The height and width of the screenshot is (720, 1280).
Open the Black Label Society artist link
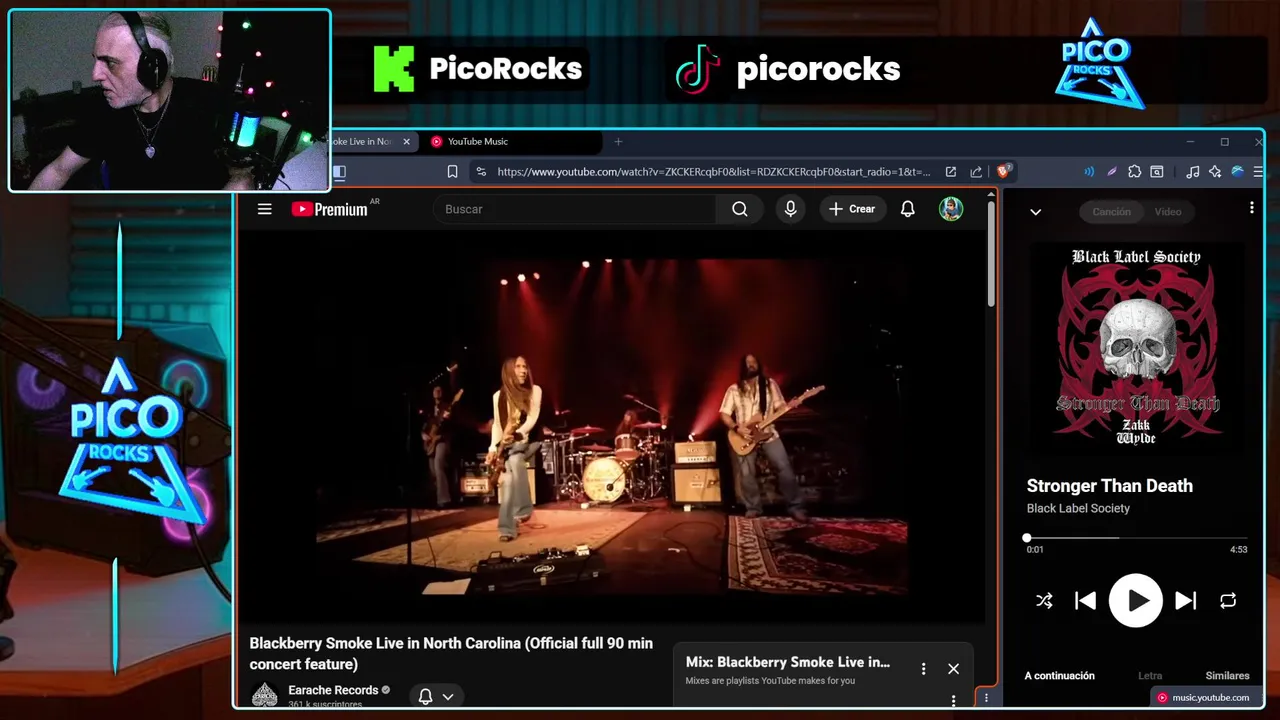[x=1078, y=508]
